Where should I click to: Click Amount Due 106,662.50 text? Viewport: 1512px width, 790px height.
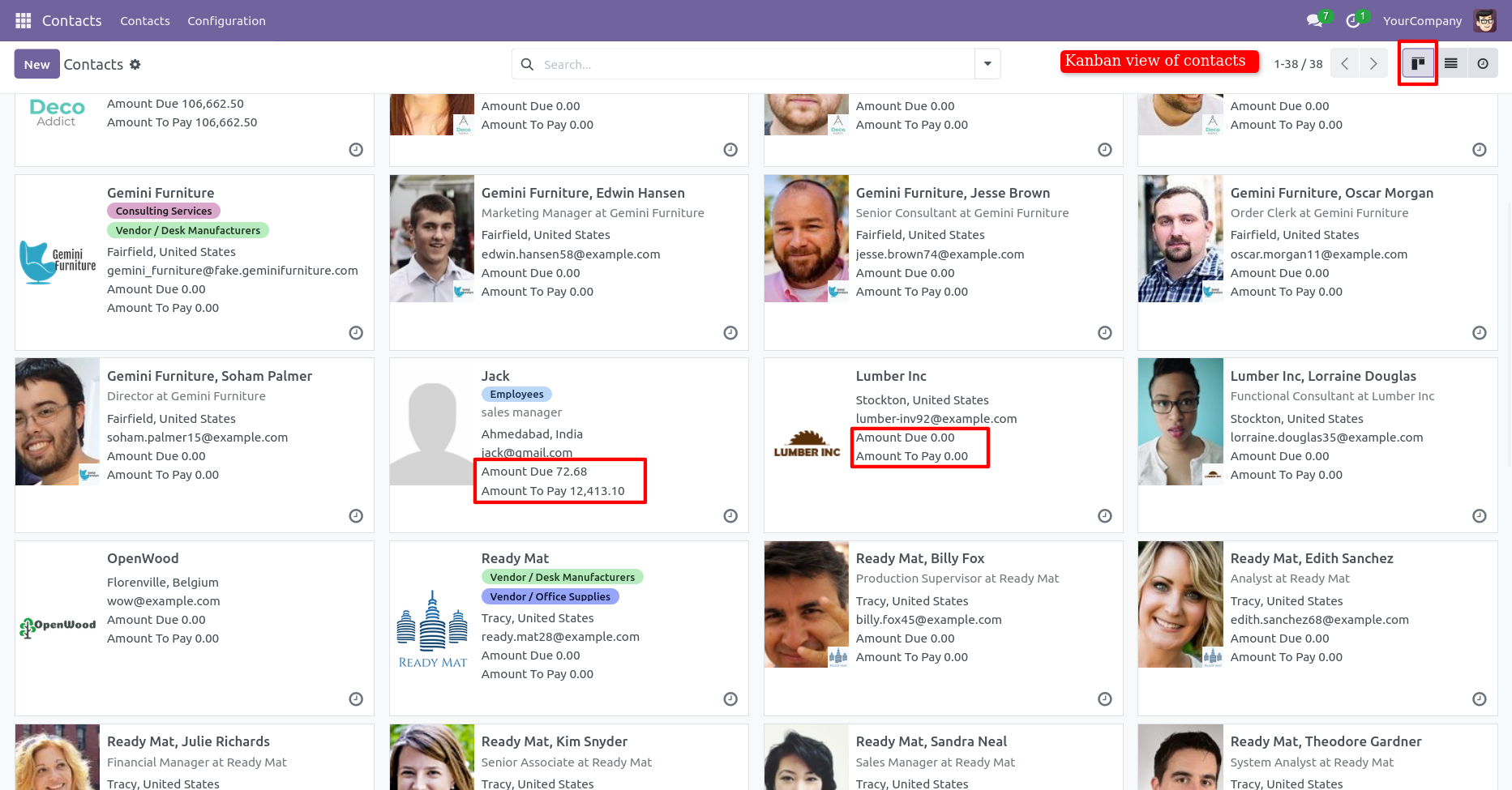175,104
